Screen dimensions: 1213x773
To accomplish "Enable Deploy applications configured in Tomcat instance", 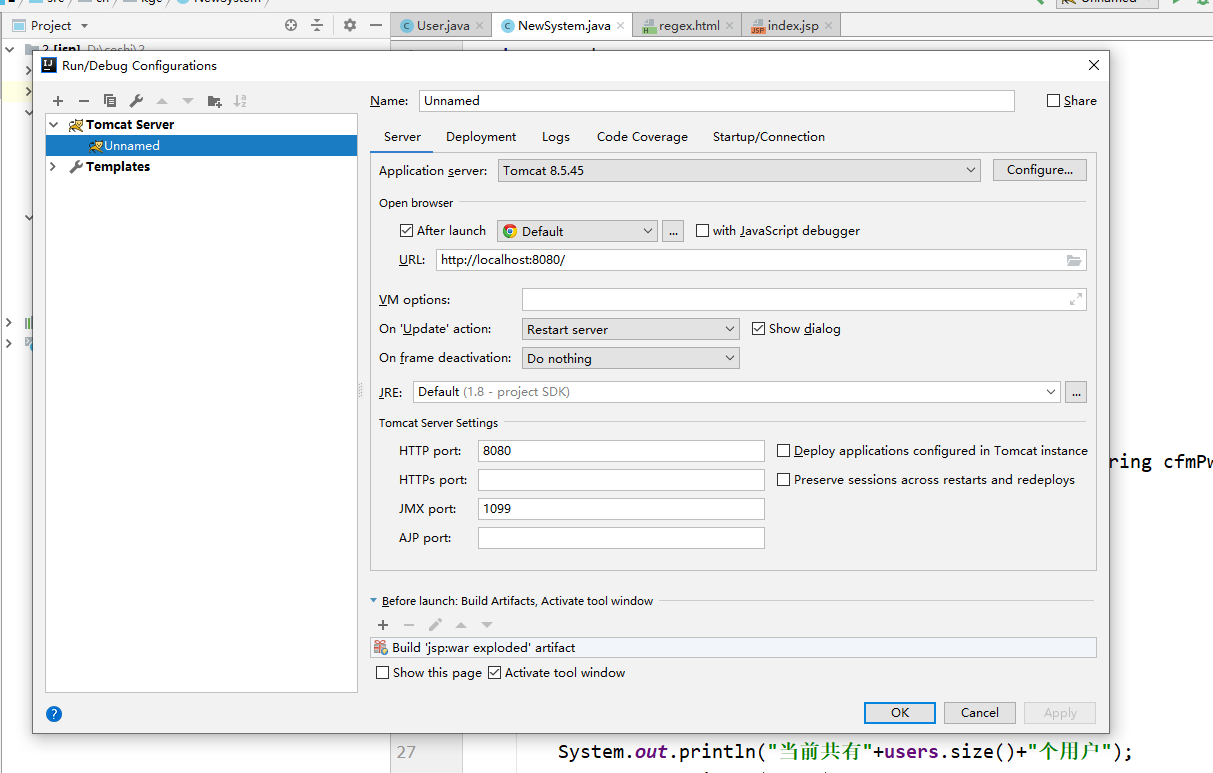I will 784,451.
